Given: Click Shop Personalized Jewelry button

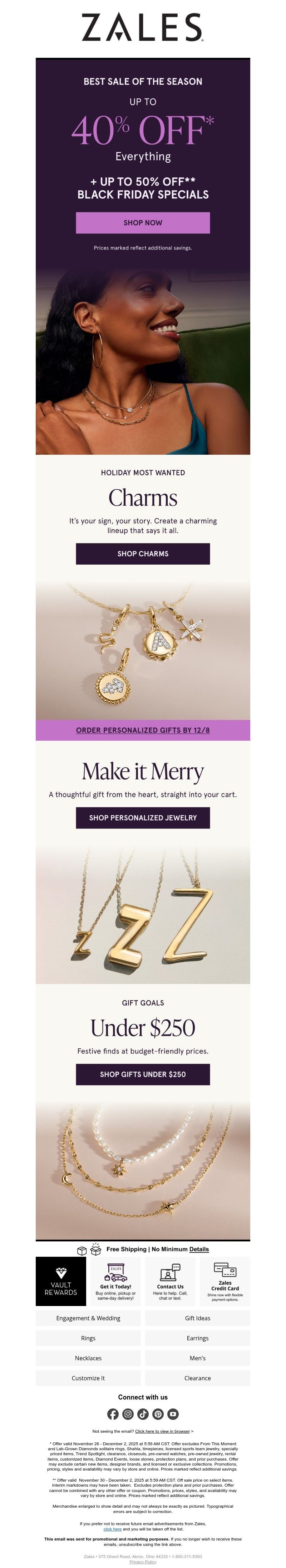Looking at the screenshot, I should (x=143, y=817).
